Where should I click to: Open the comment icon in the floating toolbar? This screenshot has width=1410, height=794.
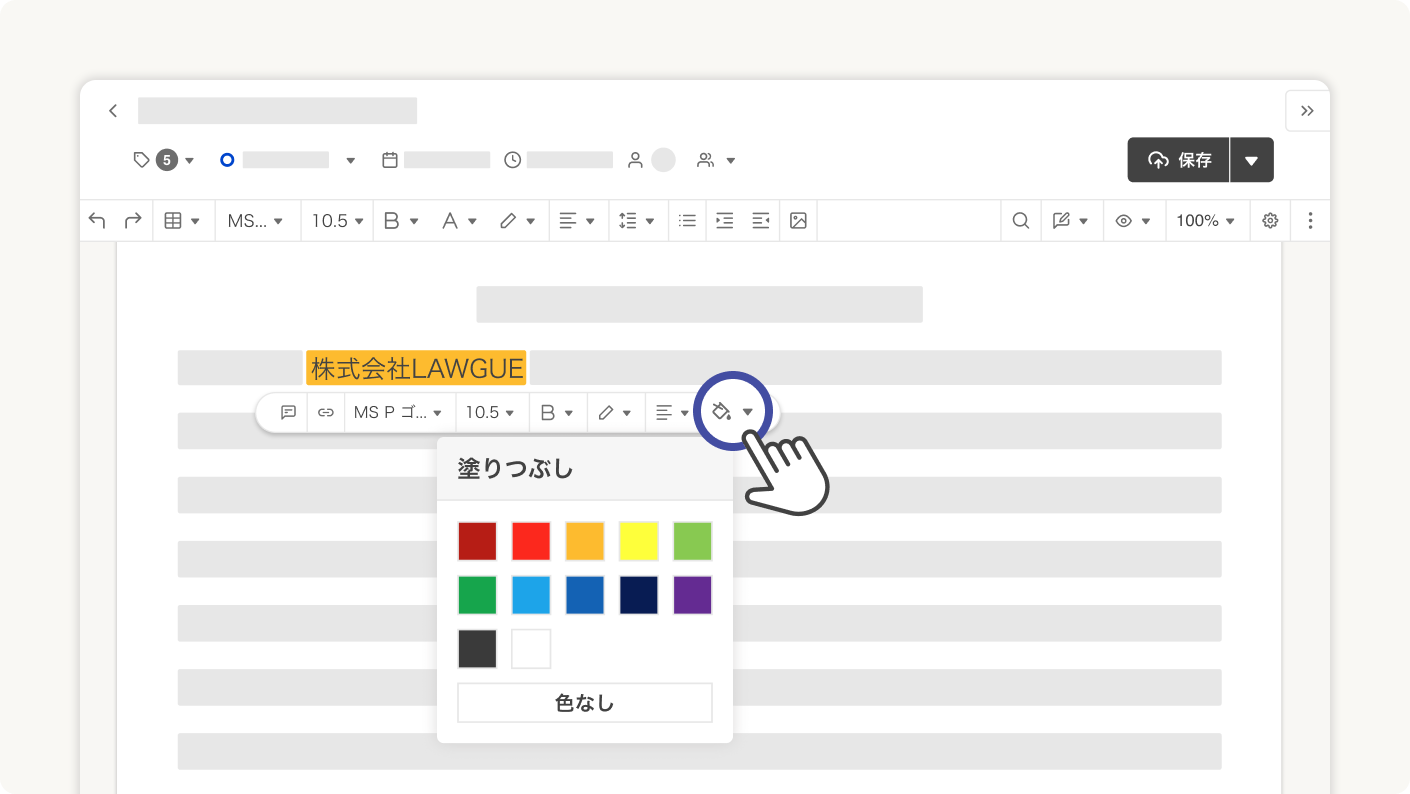point(288,412)
